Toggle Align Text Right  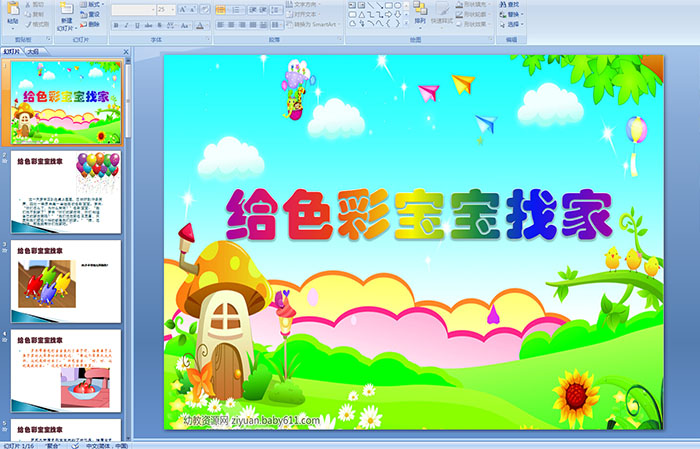(242, 25)
